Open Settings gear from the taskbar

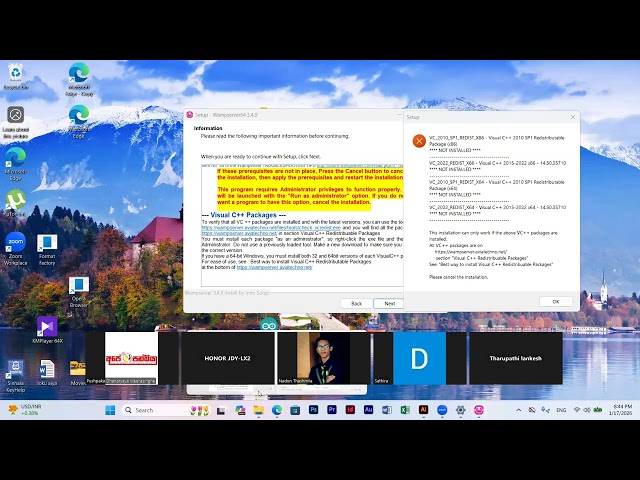click(460, 410)
